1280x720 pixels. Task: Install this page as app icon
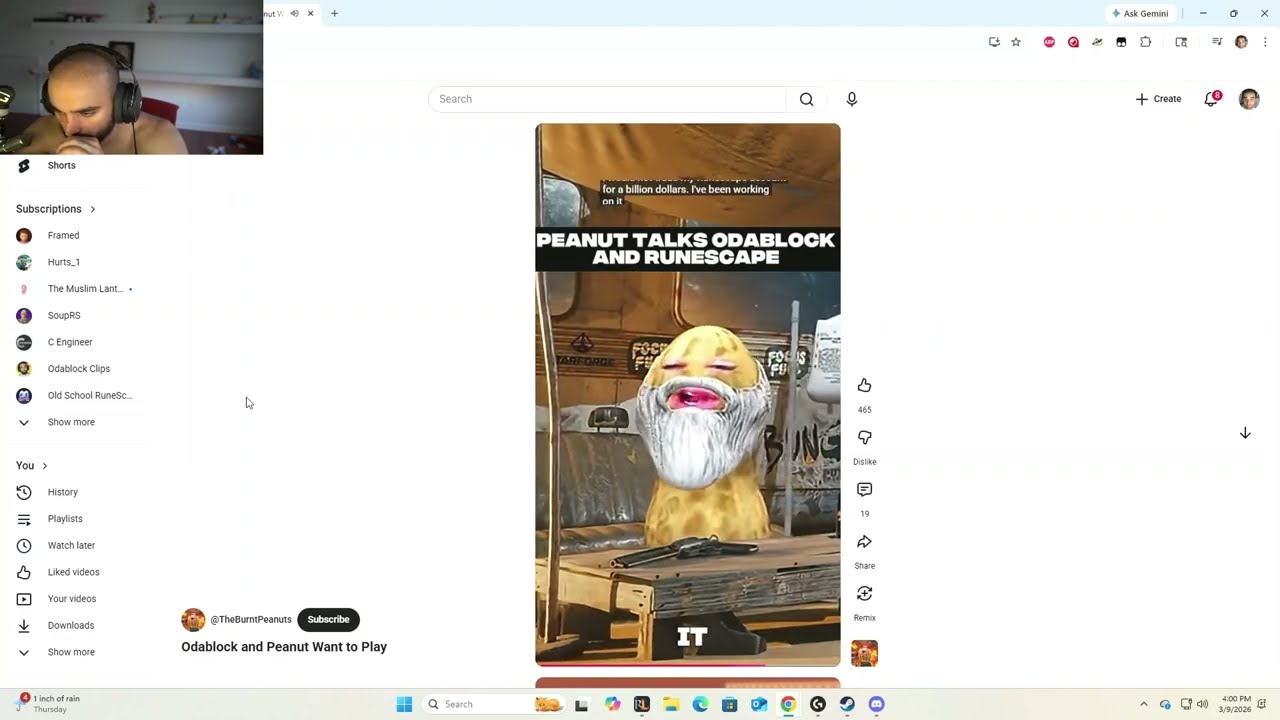click(x=994, y=42)
